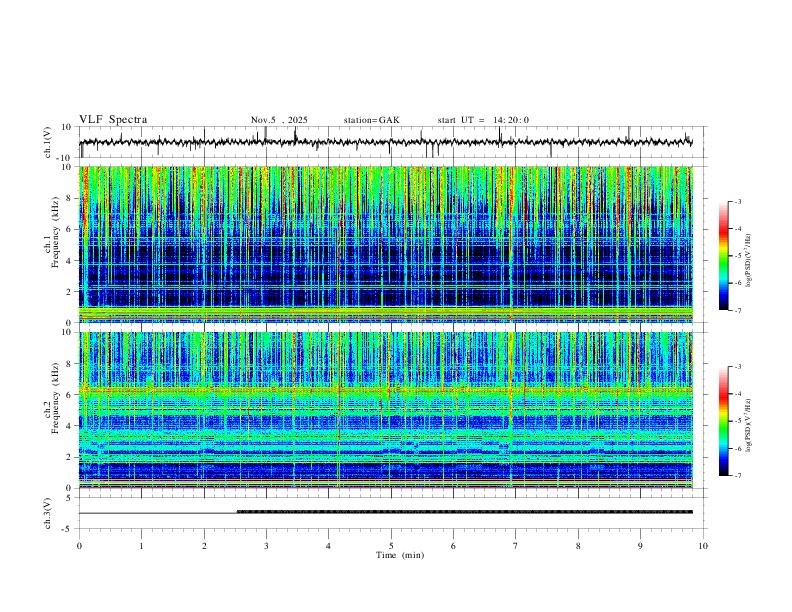Click the thick ch.3 signal trace
The height and width of the screenshot is (612, 792).
point(465,512)
